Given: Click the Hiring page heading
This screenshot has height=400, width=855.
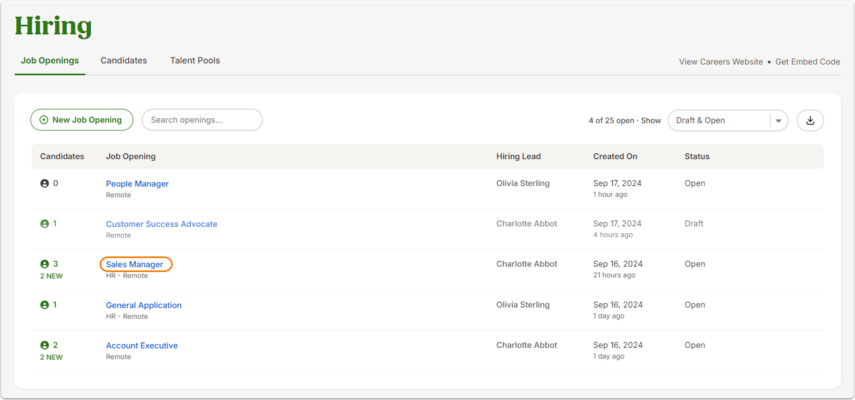Looking at the screenshot, I should point(53,26).
